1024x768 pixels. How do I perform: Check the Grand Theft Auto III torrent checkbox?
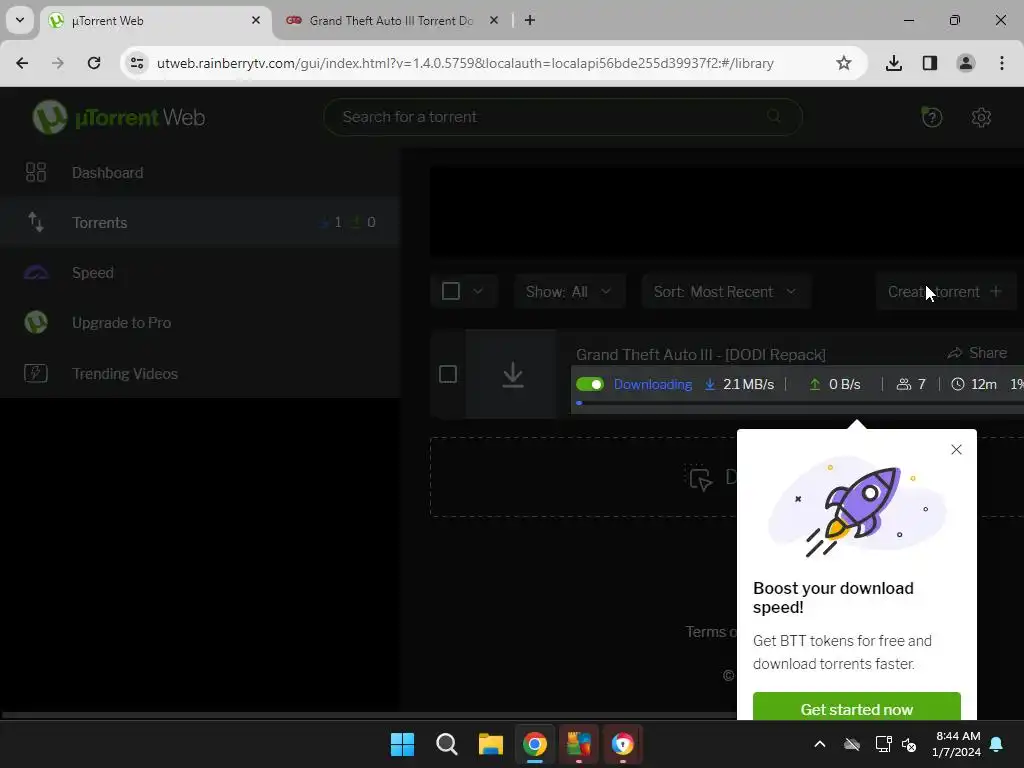(448, 374)
